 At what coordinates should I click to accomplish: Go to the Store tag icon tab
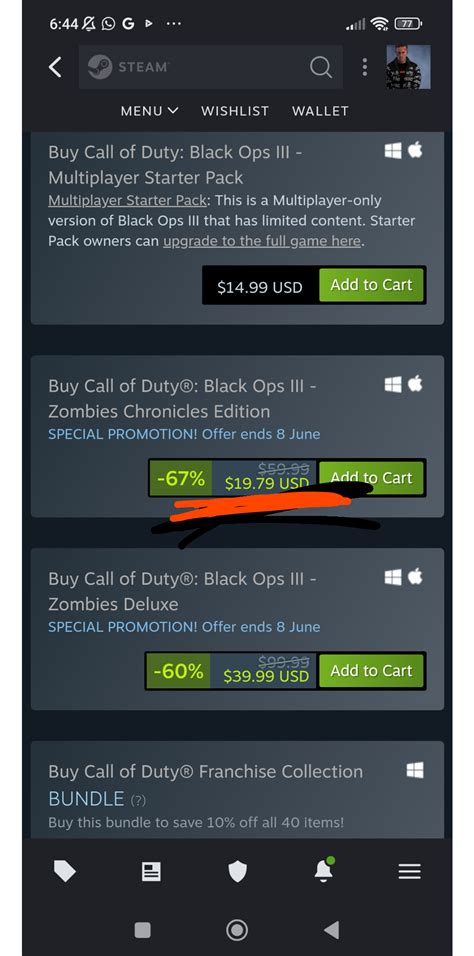pos(65,872)
